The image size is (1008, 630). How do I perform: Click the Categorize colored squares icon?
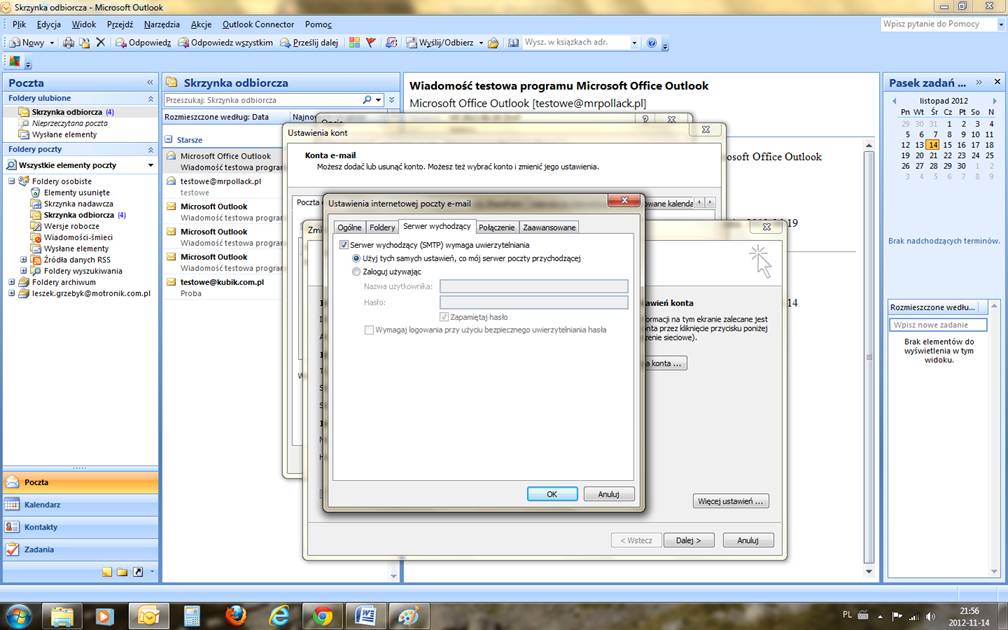tap(354, 43)
